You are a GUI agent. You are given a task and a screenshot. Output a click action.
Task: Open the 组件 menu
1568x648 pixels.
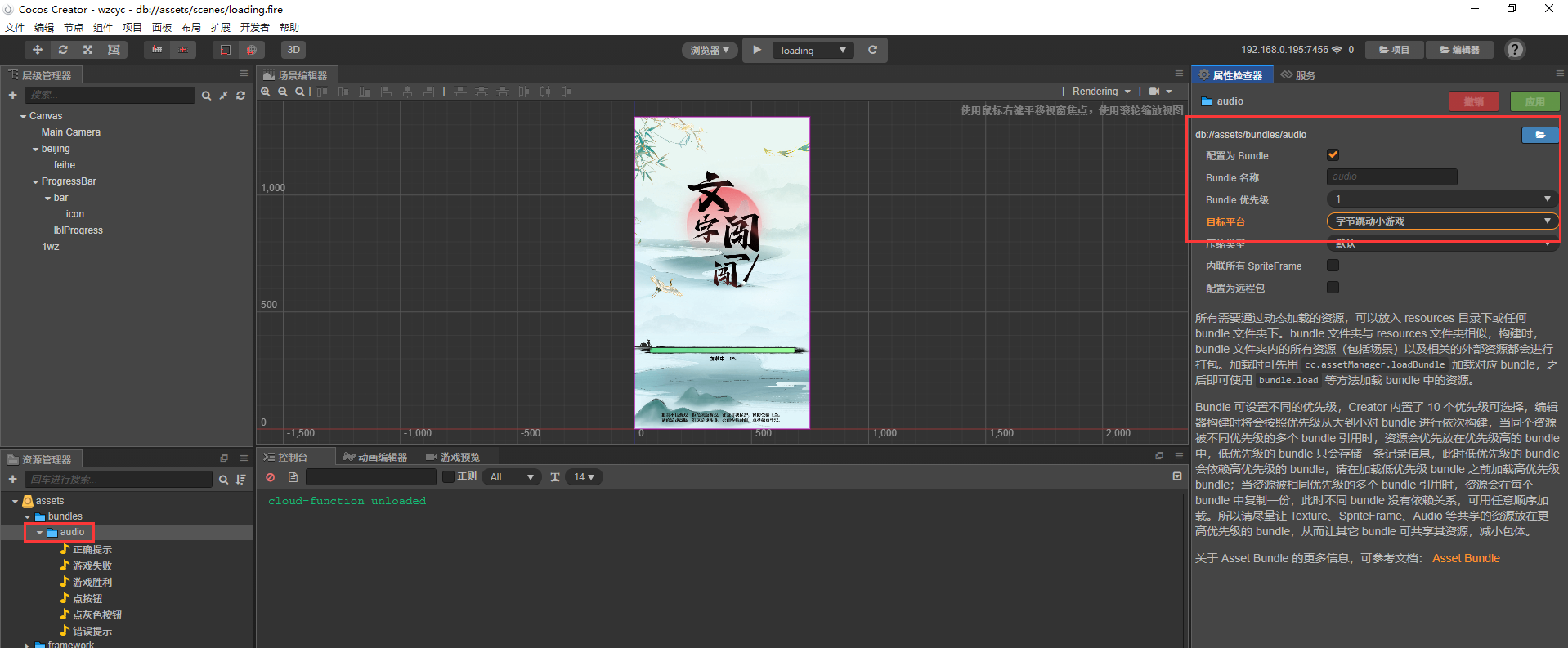click(103, 27)
